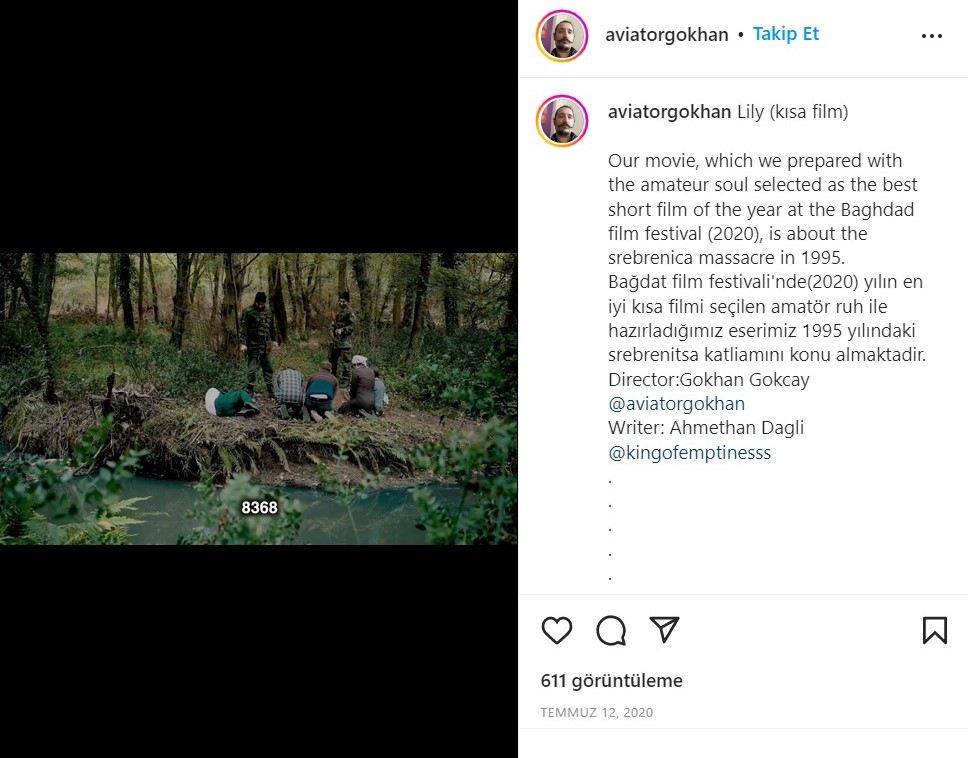Save the post with the bookmark icon

pyautogui.click(x=934, y=630)
